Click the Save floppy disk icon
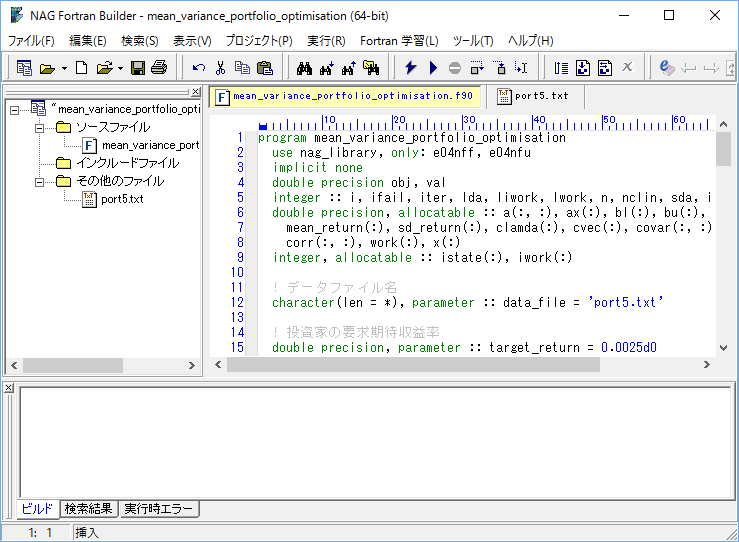The width and height of the screenshot is (739, 542). (x=138, y=68)
